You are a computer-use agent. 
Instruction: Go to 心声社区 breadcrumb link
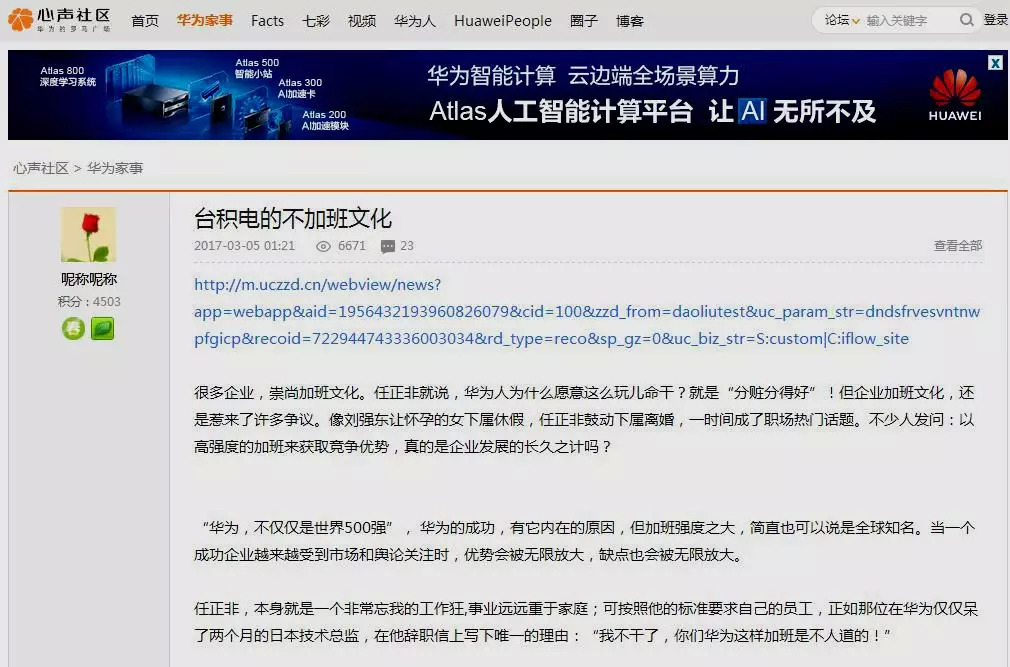click(x=41, y=168)
